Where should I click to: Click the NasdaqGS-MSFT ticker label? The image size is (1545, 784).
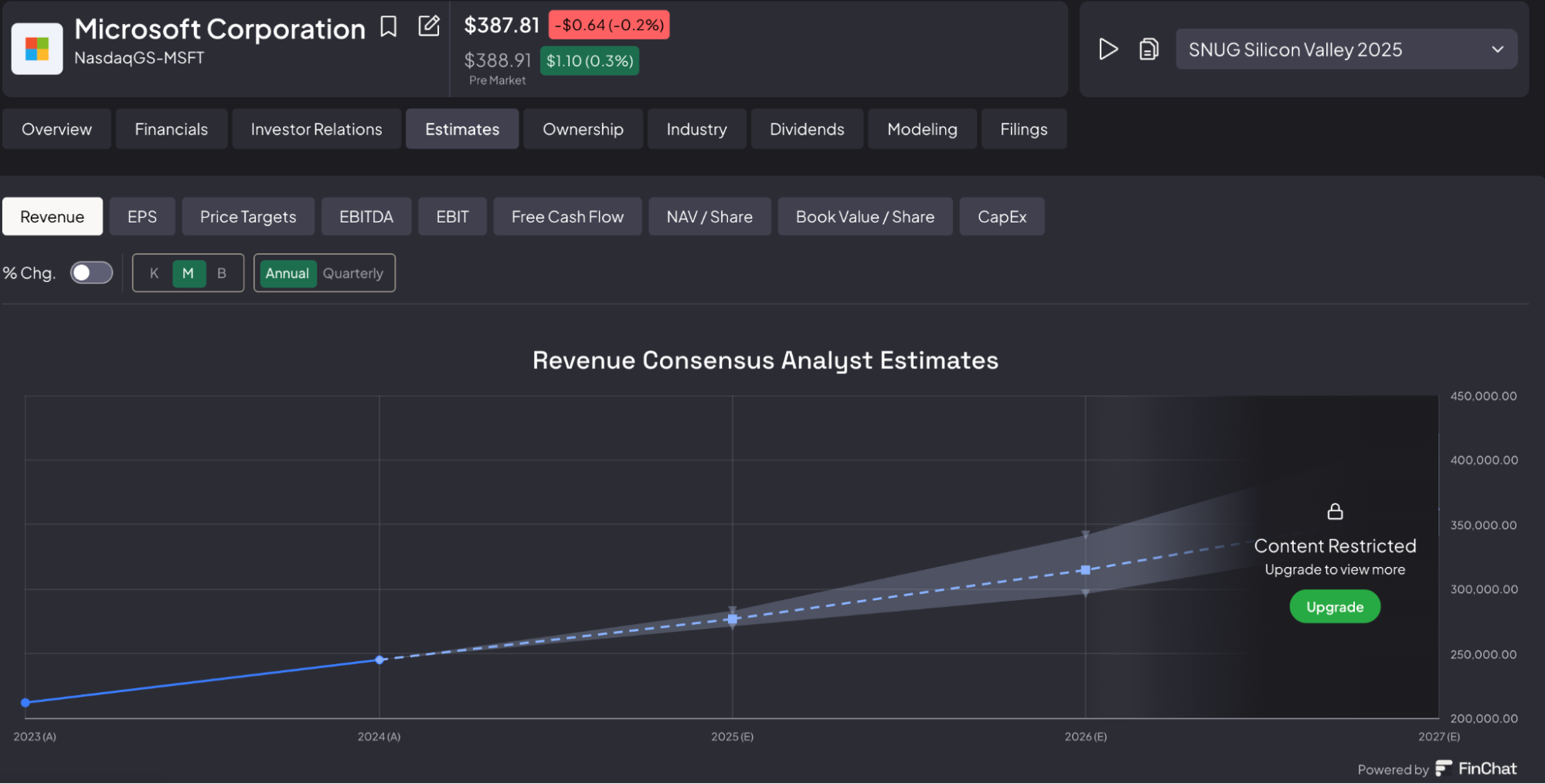pyautogui.click(x=139, y=58)
